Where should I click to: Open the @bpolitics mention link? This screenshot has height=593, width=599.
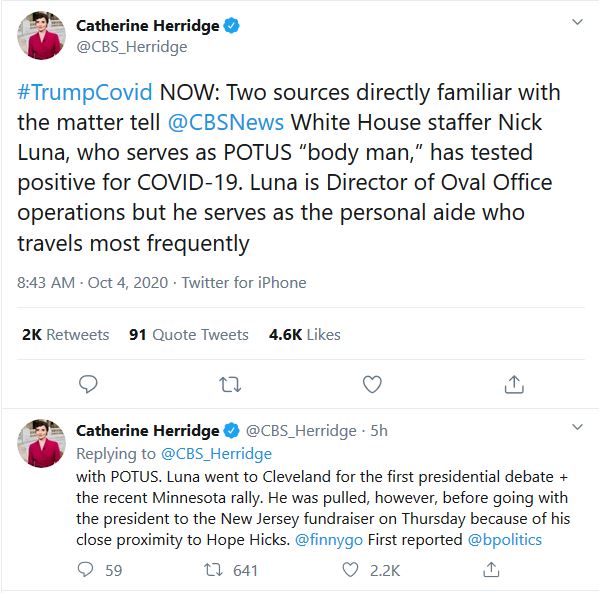[x=505, y=540]
